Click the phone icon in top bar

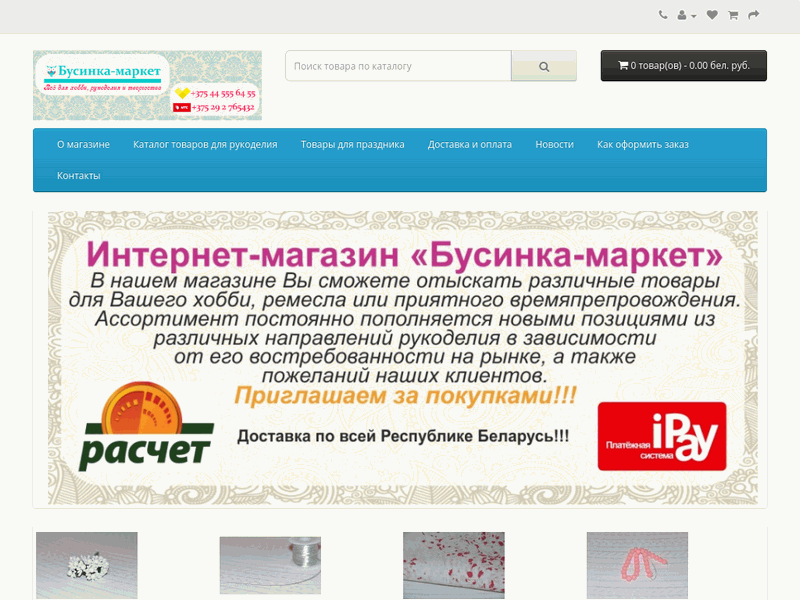(x=663, y=15)
